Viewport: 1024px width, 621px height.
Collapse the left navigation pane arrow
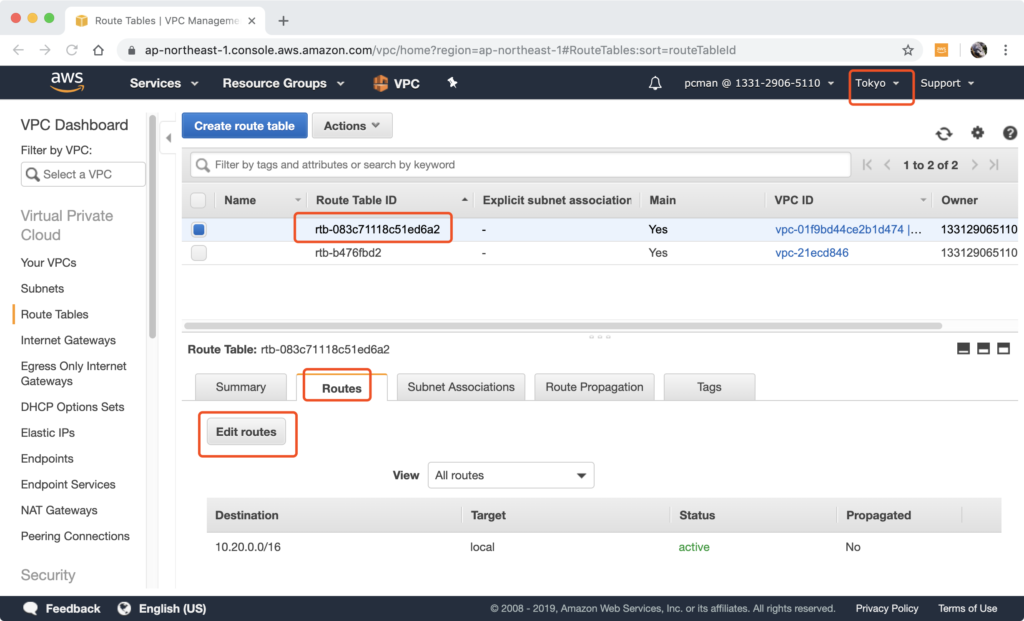[x=168, y=138]
